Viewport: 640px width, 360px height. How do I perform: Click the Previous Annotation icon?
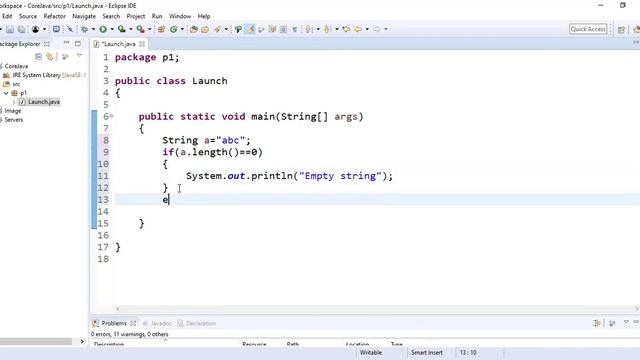(x=327, y=29)
